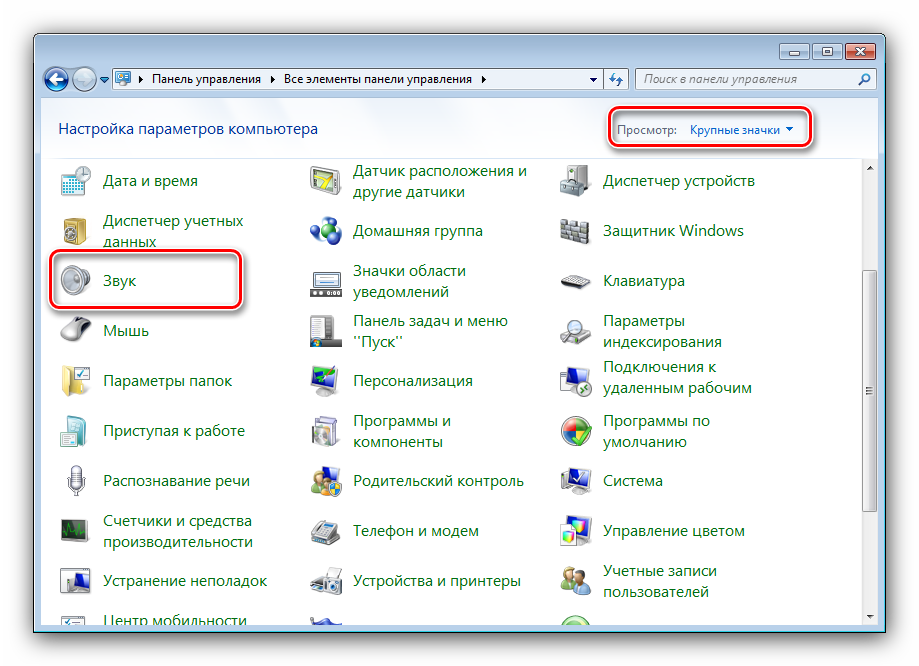Click the Мышь mouse icon
Image resolution: width=919 pixels, height=666 pixels.
[76, 331]
